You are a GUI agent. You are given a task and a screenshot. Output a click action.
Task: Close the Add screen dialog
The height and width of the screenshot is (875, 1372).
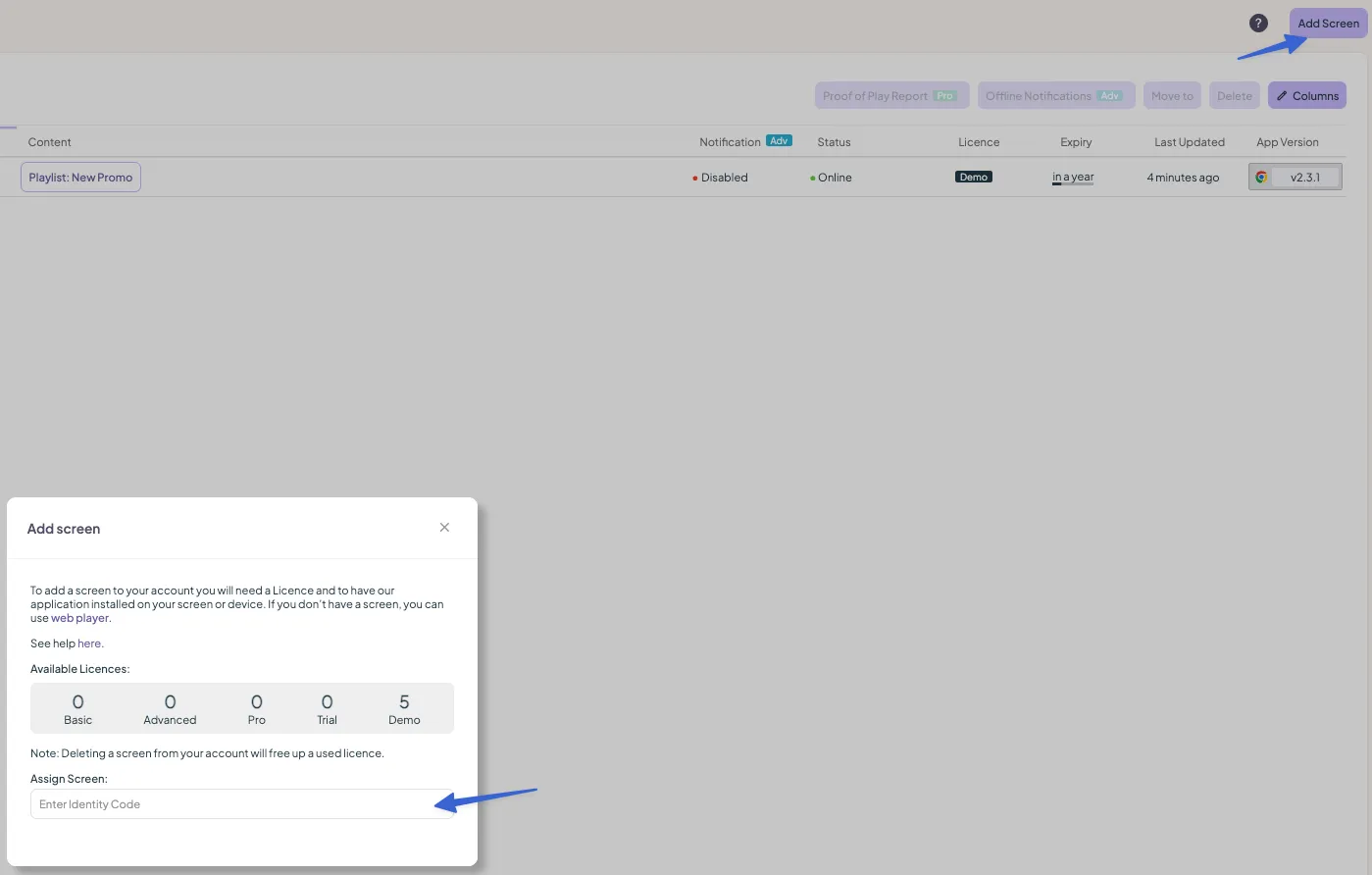click(x=444, y=528)
